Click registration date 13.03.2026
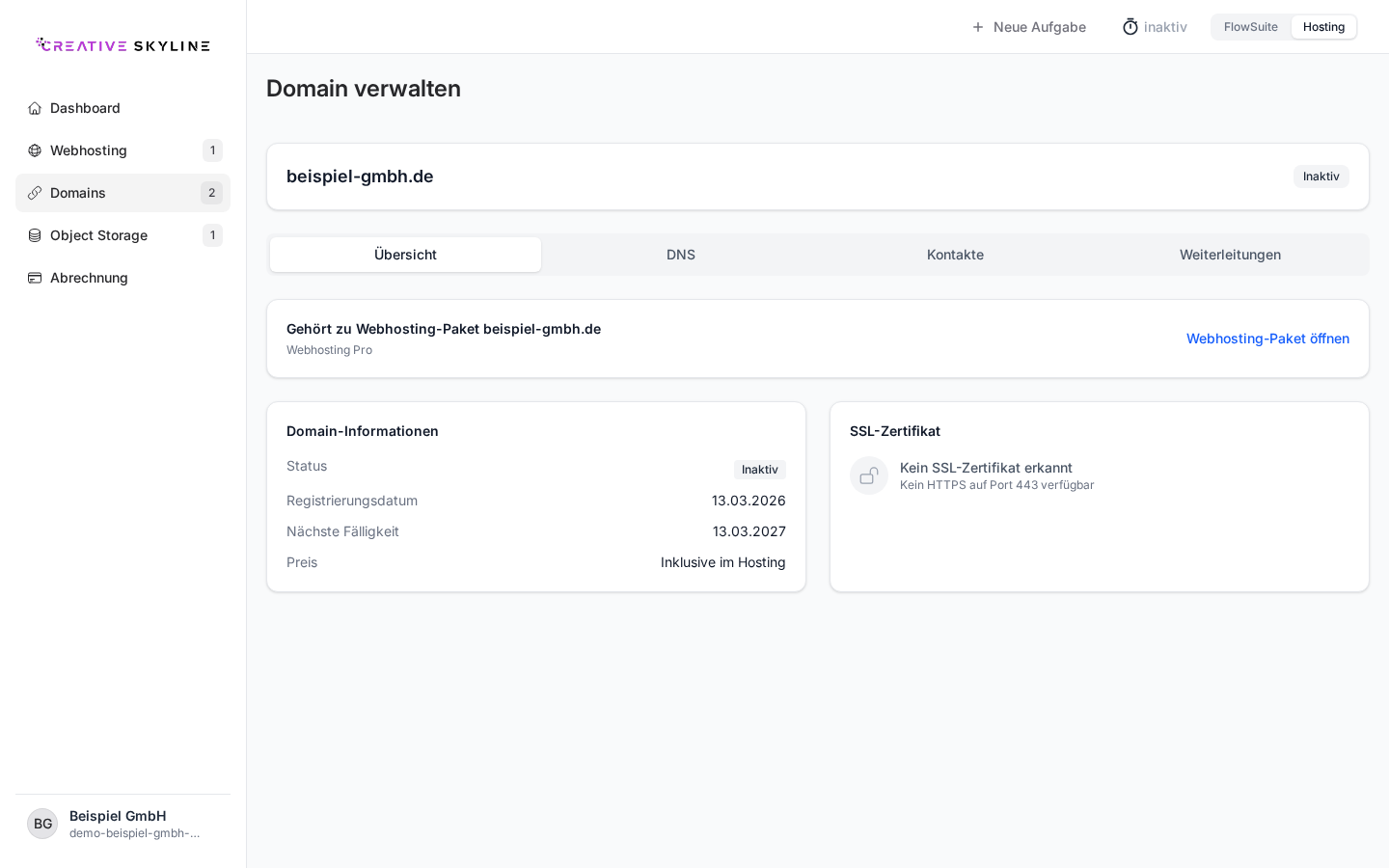Screen dimensions: 1389x868 pos(749,501)
